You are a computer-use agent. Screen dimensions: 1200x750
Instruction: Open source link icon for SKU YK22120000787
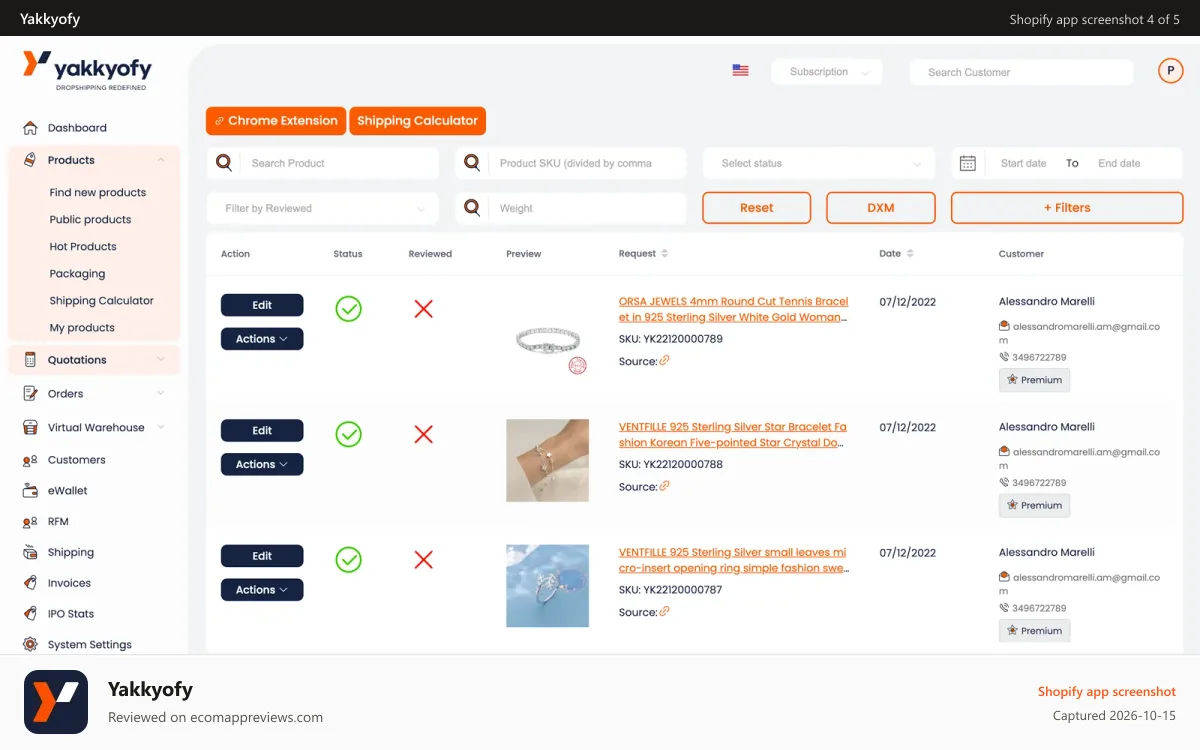664,611
